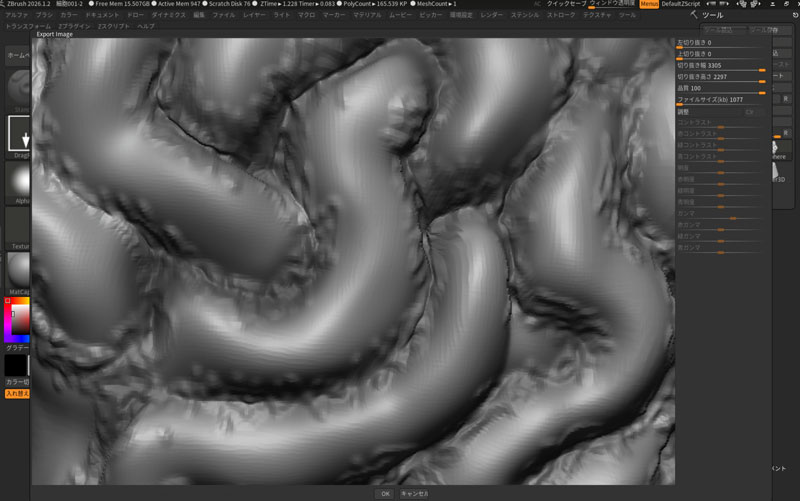Adjust the 切り抜き幅 3305 slider
The height and width of the screenshot is (501, 800).
[721, 66]
